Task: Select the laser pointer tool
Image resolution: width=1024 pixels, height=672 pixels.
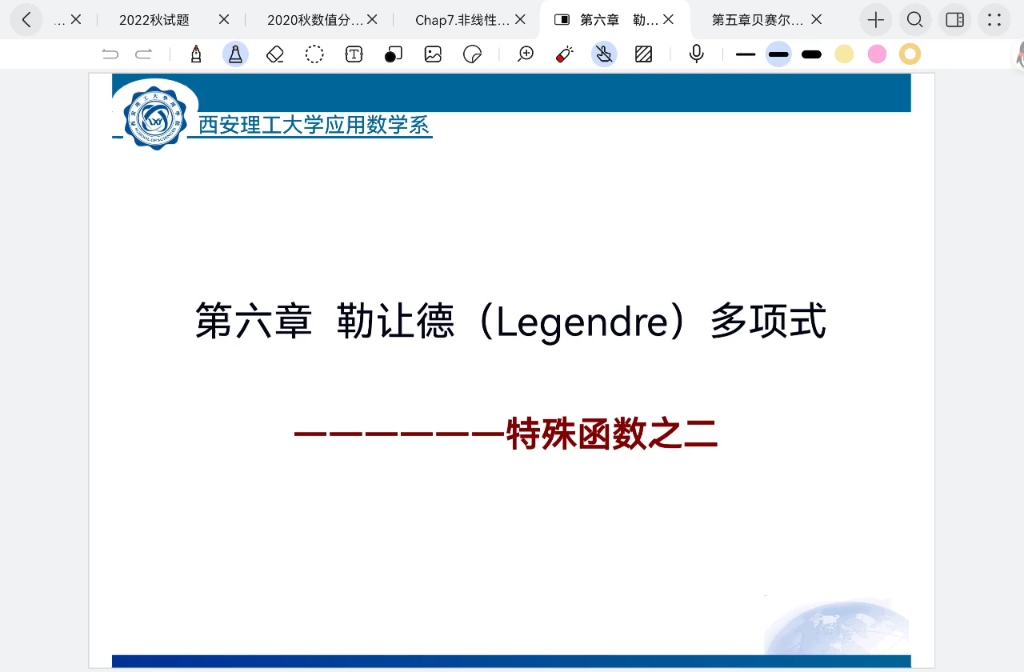Action: (x=565, y=54)
